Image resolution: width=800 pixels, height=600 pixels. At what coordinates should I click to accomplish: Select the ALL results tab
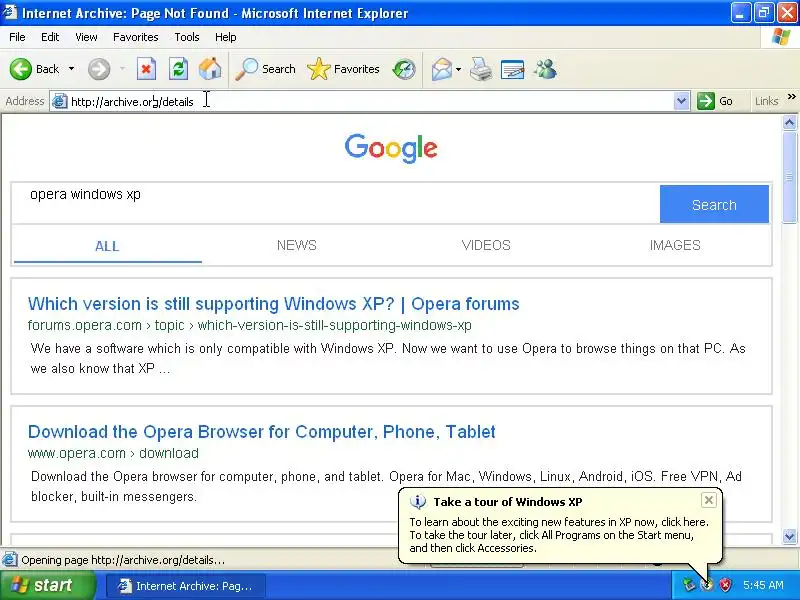tap(107, 246)
